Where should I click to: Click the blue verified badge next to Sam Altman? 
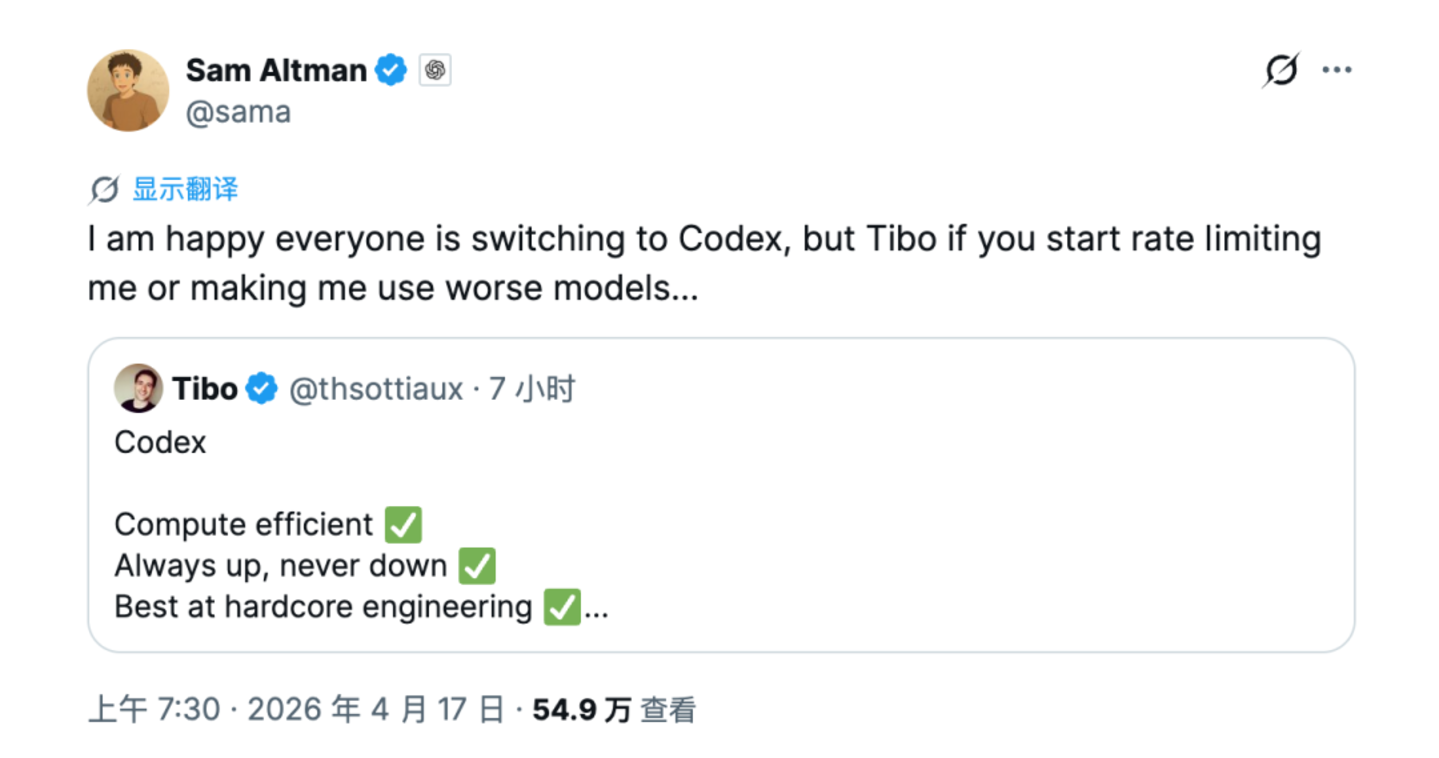[x=391, y=70]
